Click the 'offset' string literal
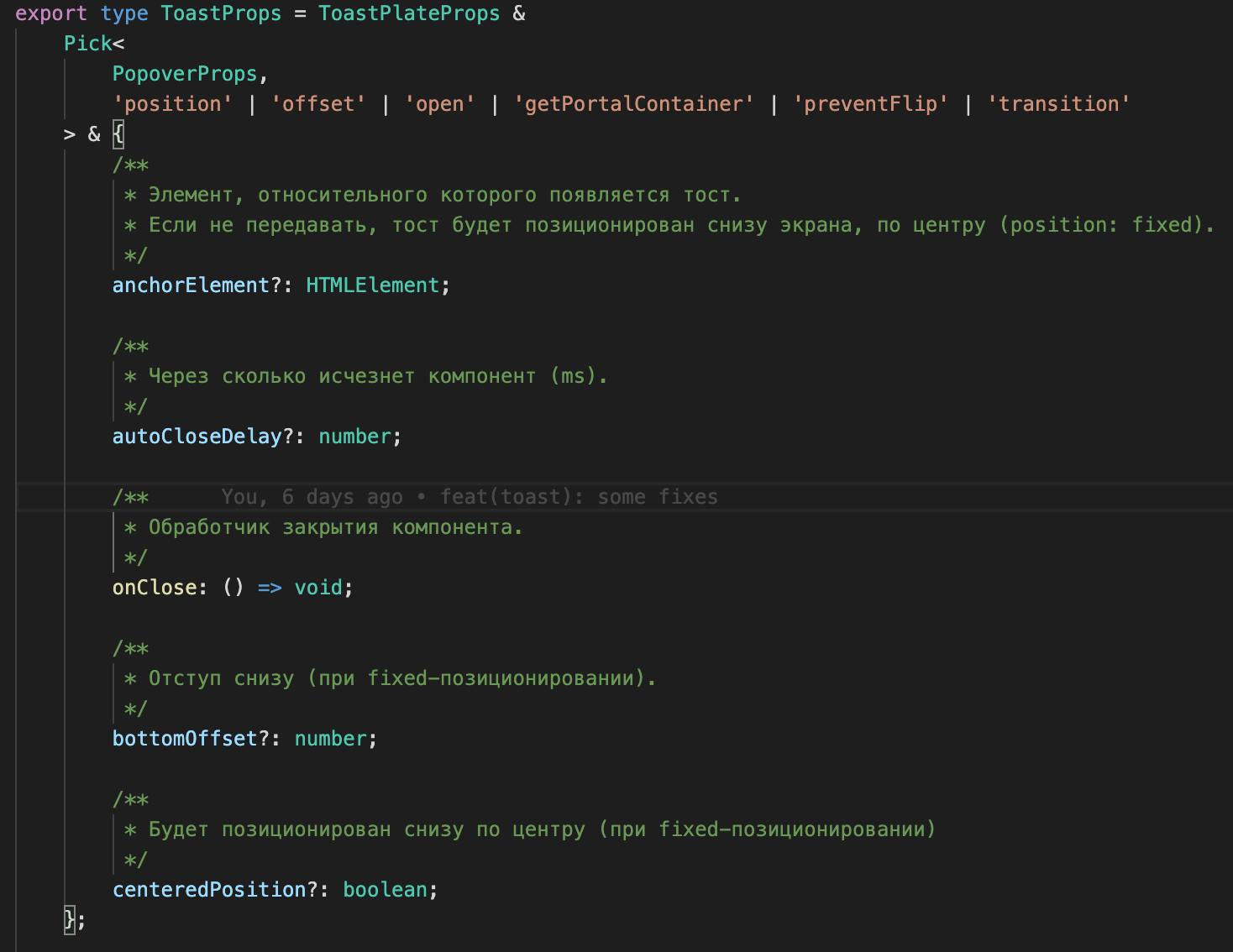This screenshot has height=952, width=1233. coord(318,103)
